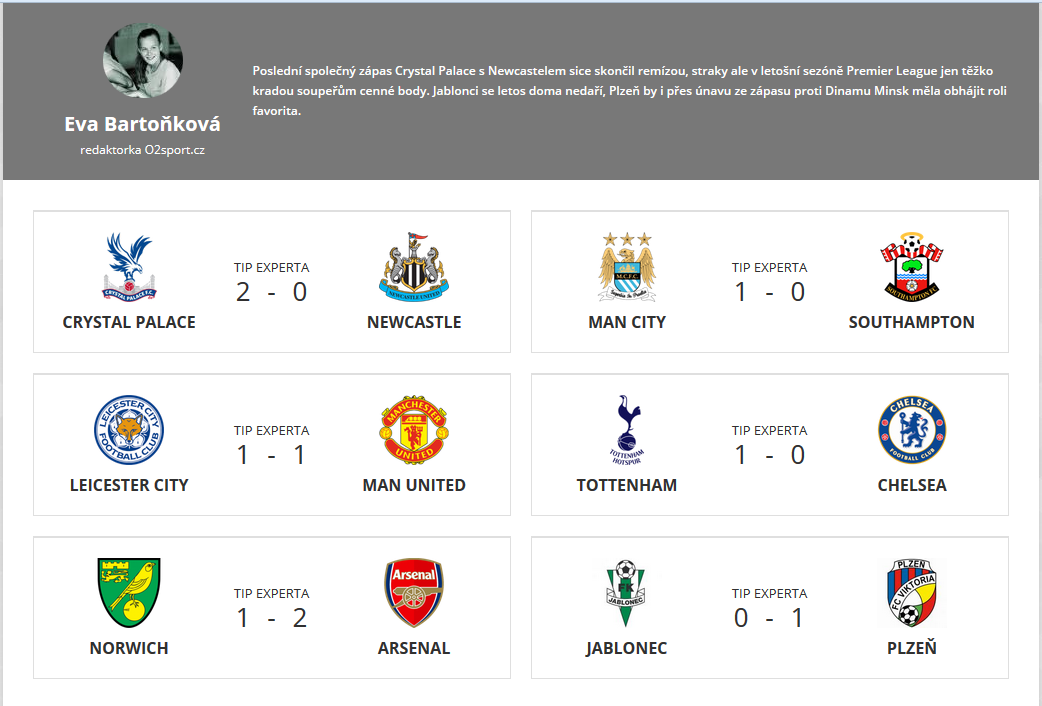Click the 0 - 1 Jablonec–Plzeň tip score
1042x706 pixels.
pyautogui.click(x=769, y=618)
